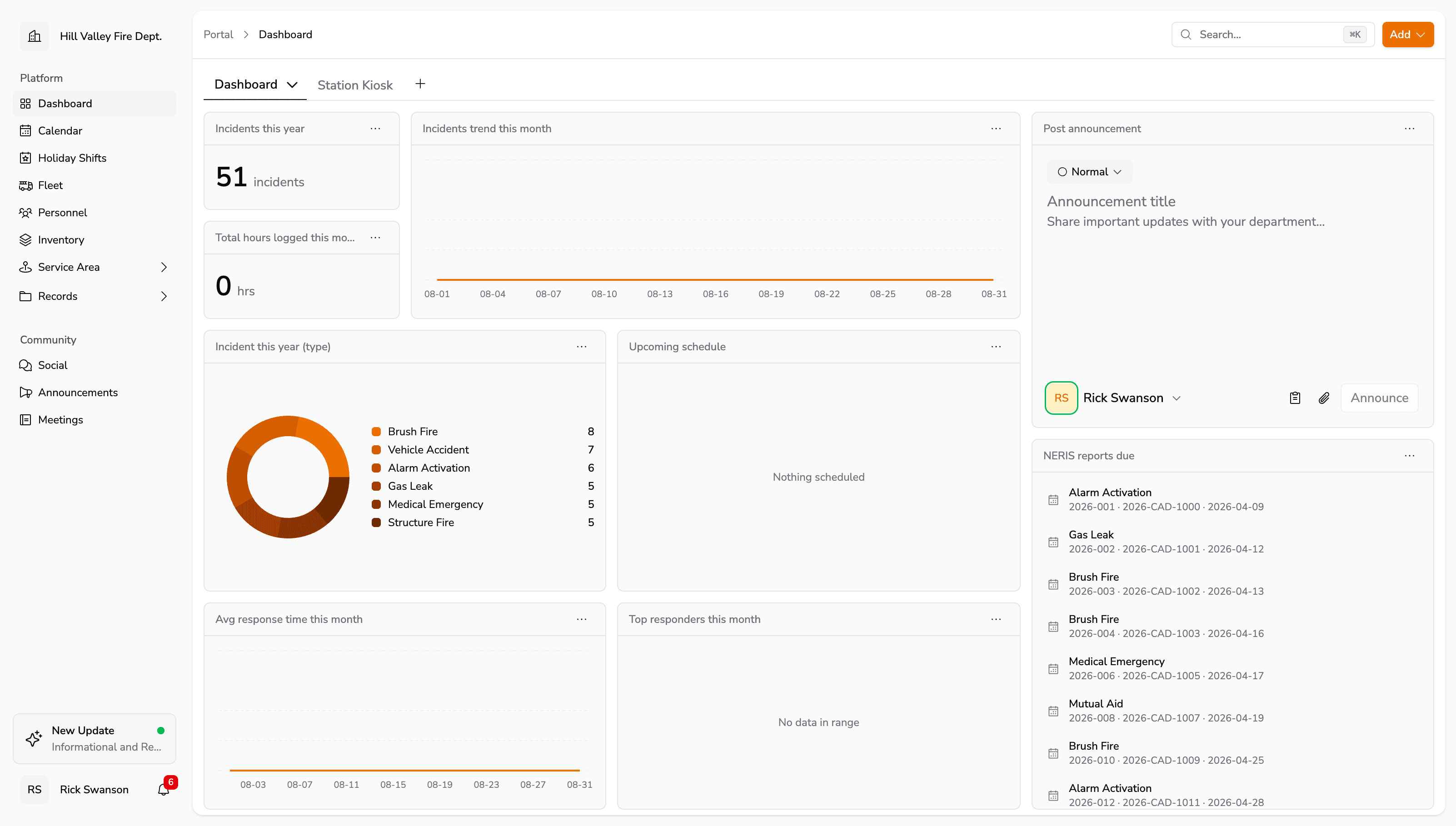Switch to the Station Kiosk tab
1456x826 pixels.
pos(355,85)
